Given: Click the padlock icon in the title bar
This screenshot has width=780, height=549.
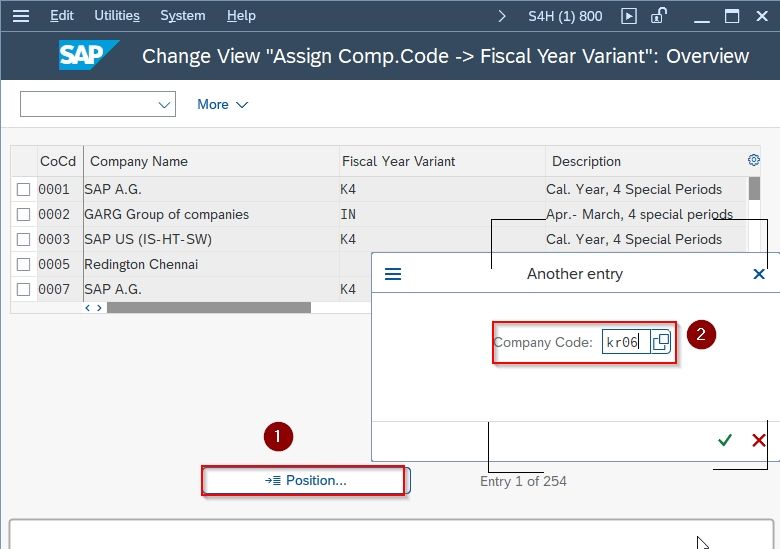Looking at the screenshot, I should coord(659,16).
